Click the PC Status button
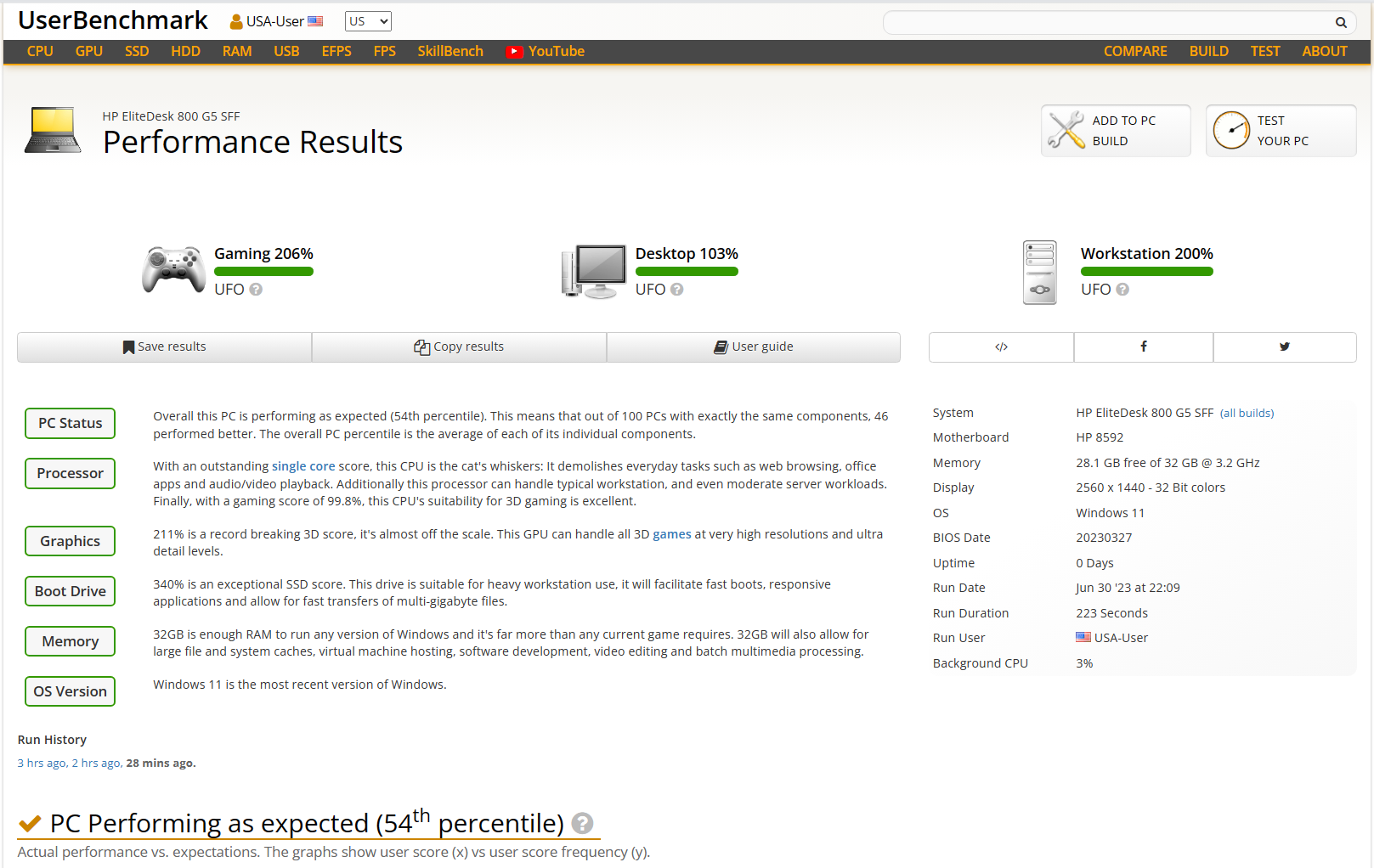 (71, 423)
